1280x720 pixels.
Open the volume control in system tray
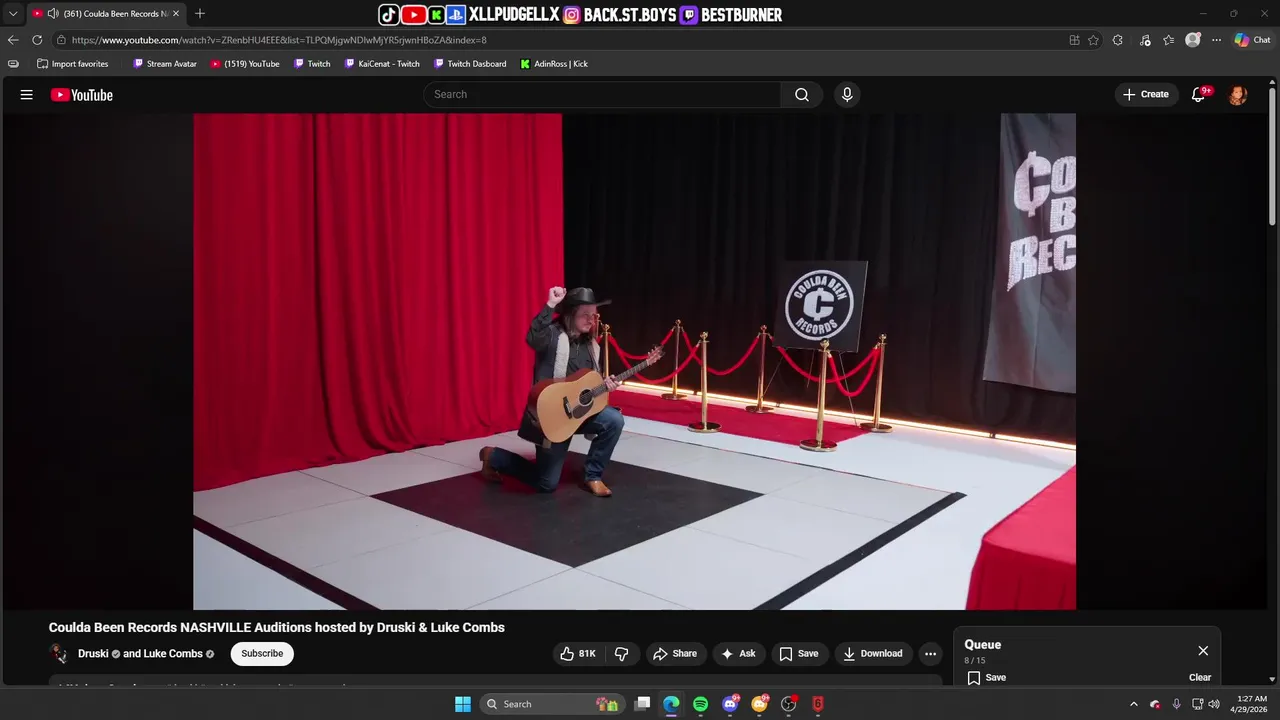point(1214,704)
